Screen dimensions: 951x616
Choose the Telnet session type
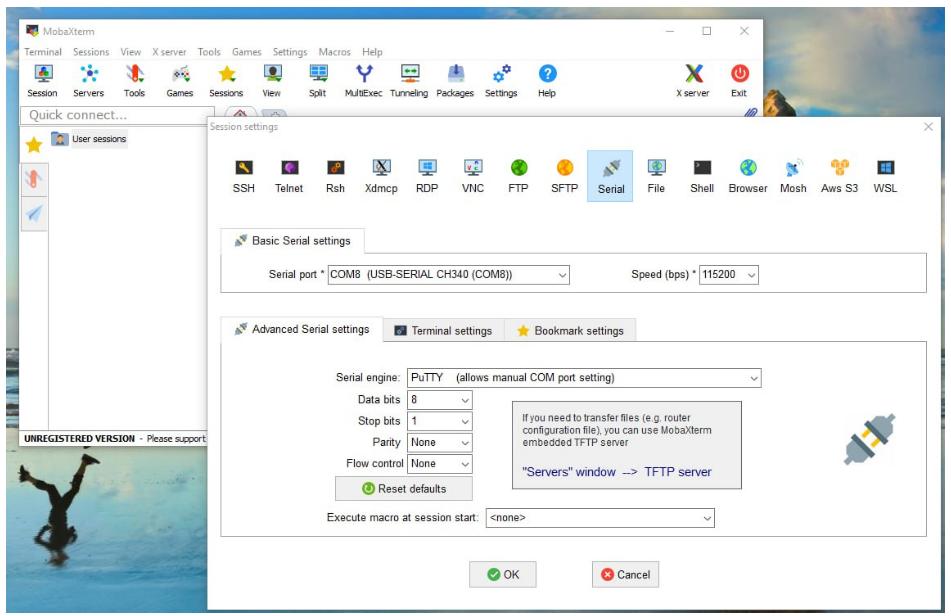[x=289, y=175]
